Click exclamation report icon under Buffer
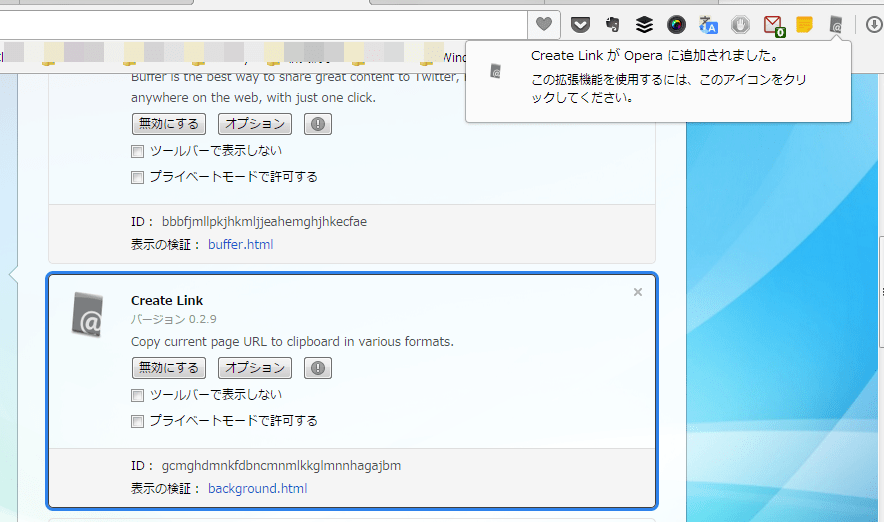The width and height of the screenshot is (884, 522). [318, 124]
